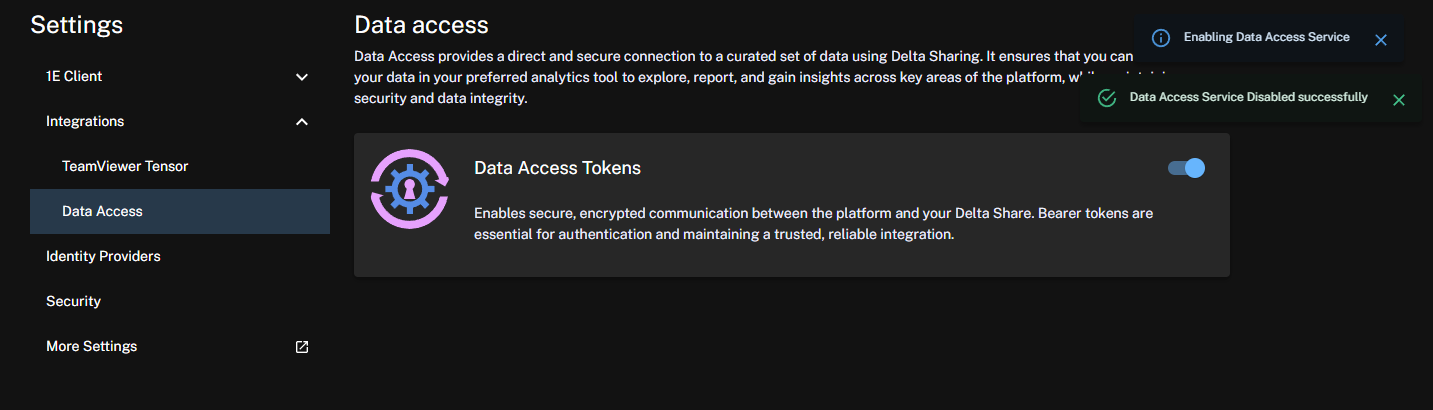
Task: Go to Identity Providers settings
Action: pos(103,256)
